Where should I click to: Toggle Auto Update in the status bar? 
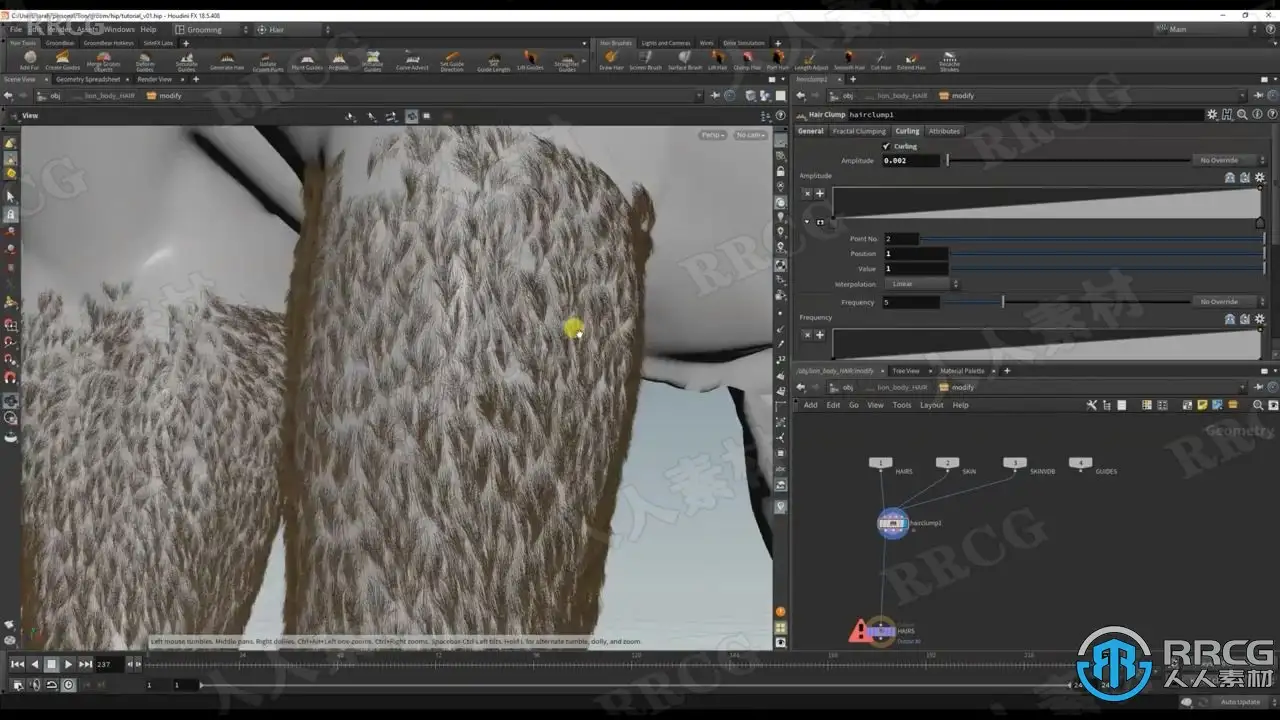(x=1241, y=702)
